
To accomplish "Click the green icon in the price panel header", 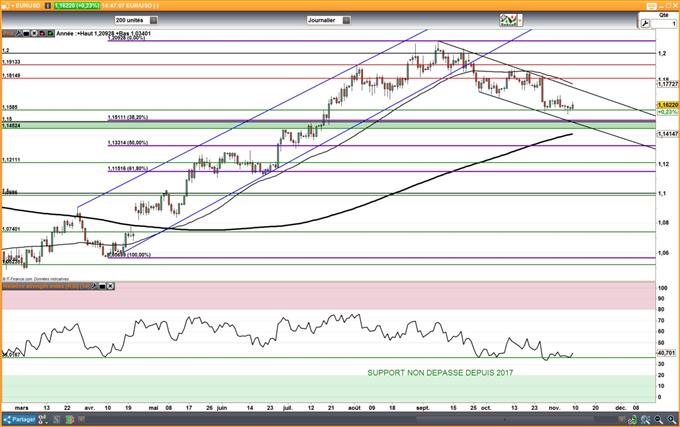I will 50,33.
